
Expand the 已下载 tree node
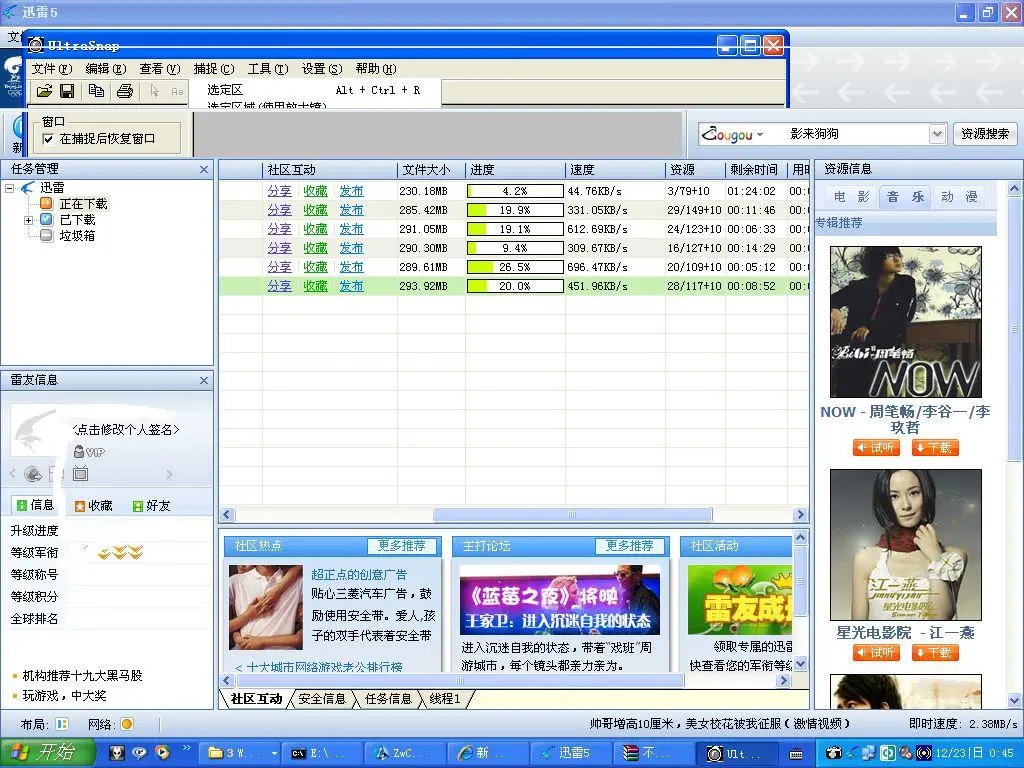(x=28, y=220)
